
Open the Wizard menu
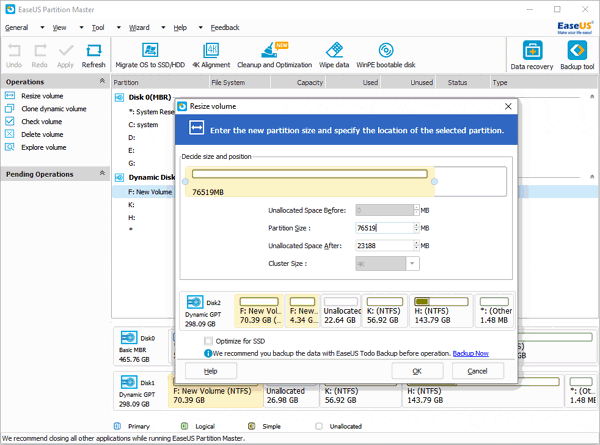tap(139, 28)
